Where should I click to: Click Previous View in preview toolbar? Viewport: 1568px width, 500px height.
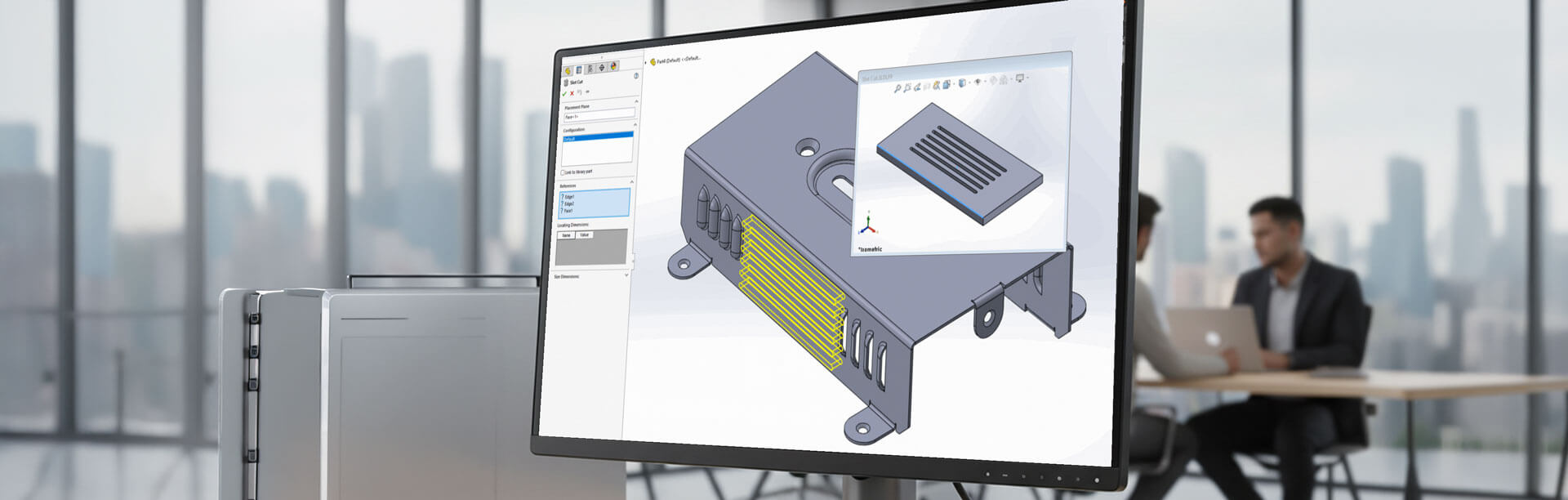[917, 87]
